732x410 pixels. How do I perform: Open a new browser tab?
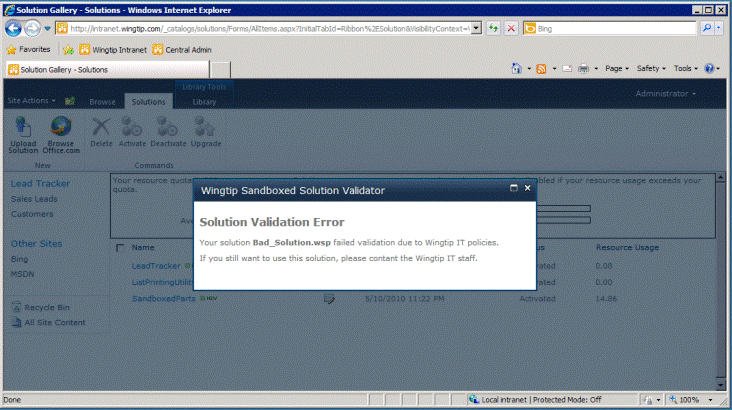pyautogui.click(x=220, y=70)
